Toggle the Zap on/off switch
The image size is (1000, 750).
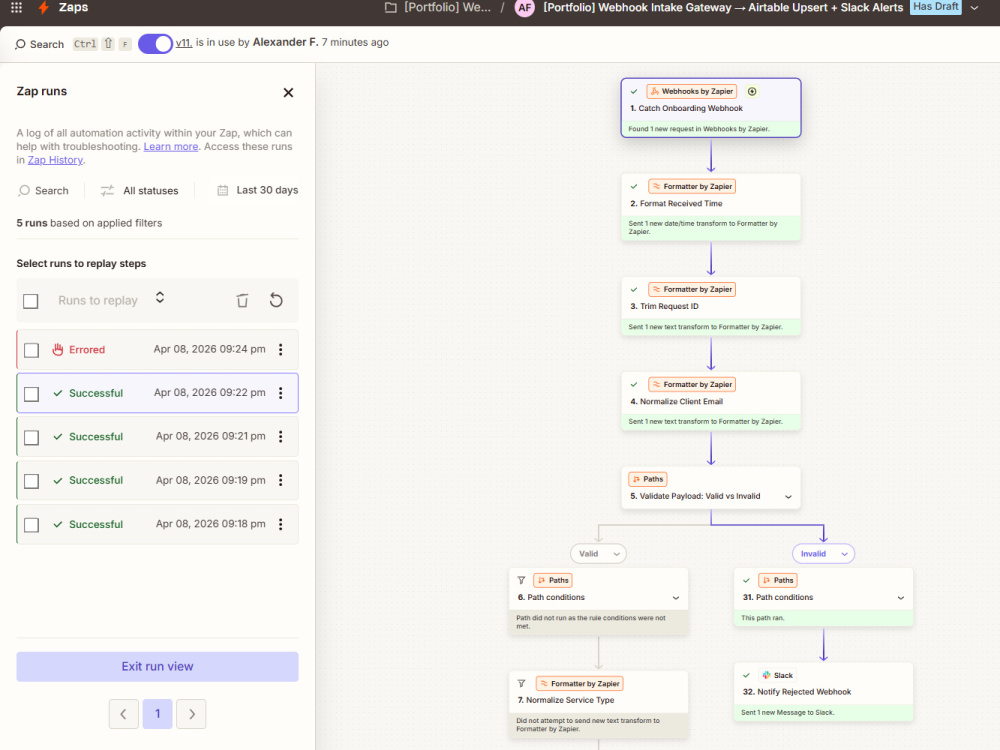156,43
